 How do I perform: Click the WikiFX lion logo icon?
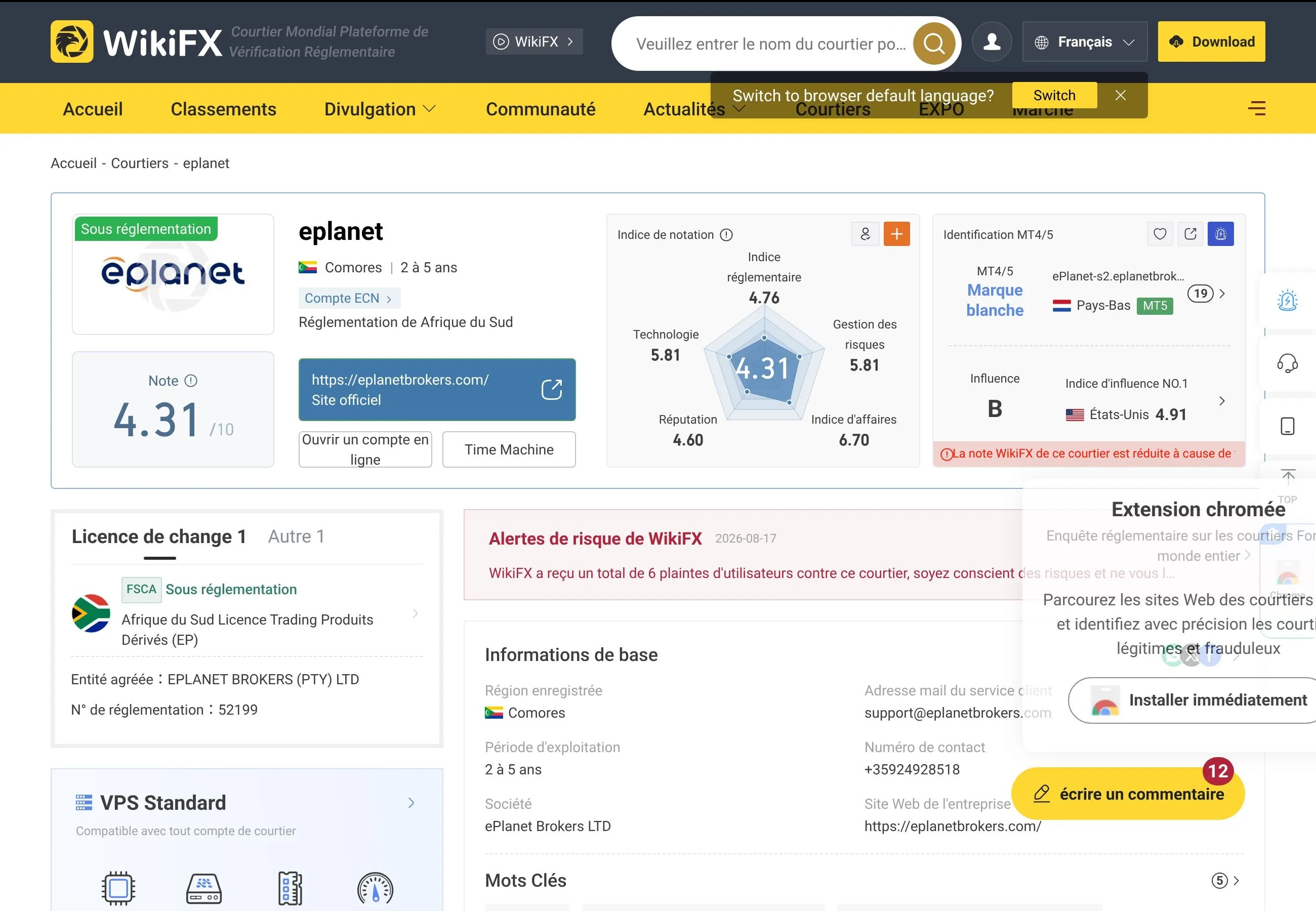pos(72,42)
